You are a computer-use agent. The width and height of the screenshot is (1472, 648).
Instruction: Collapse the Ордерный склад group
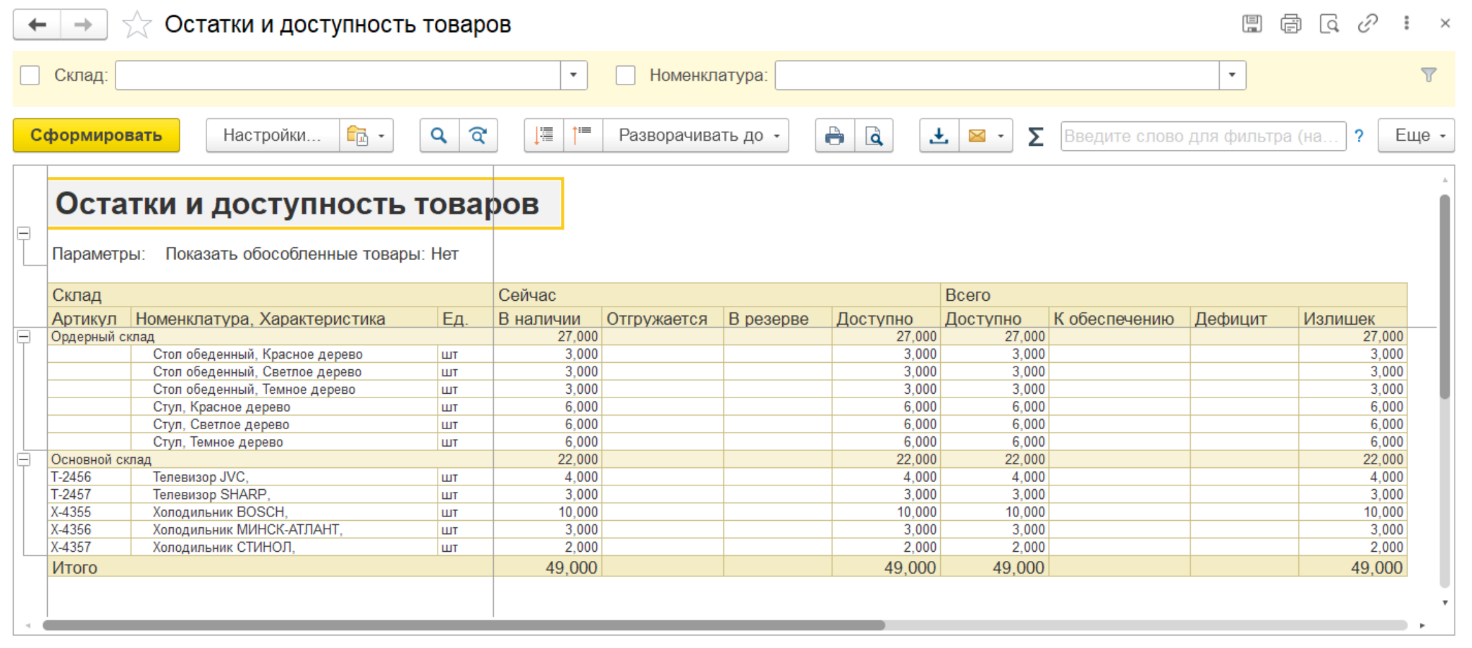pos(23,338)
